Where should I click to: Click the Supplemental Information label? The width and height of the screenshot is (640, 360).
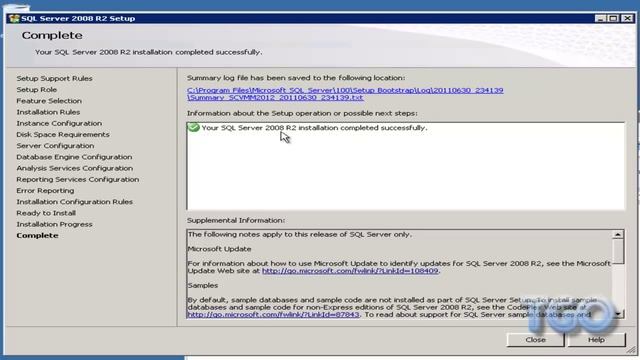(x=236, y=220)
